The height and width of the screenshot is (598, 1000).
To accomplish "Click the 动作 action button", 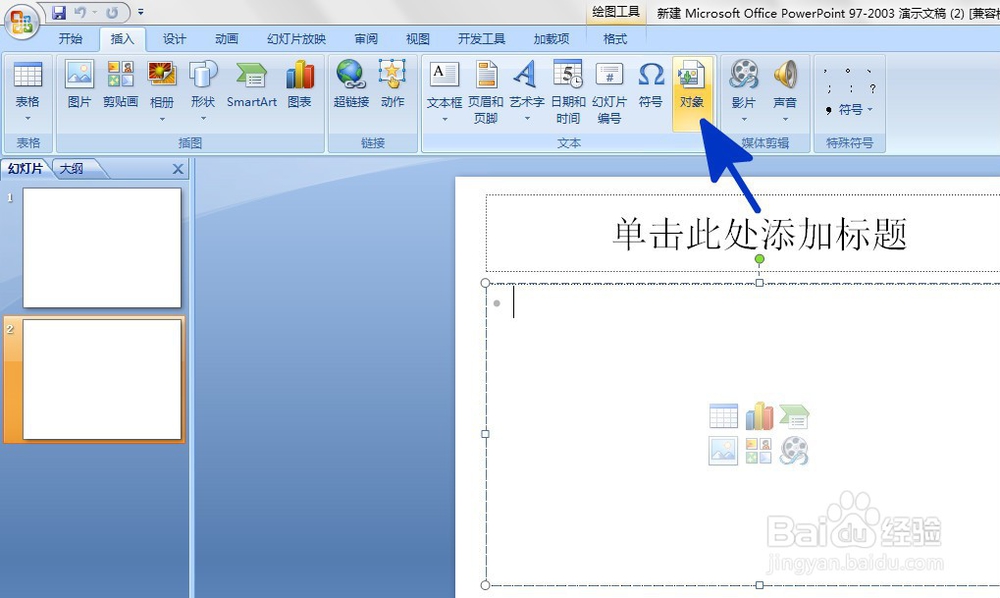I will 392,84.
